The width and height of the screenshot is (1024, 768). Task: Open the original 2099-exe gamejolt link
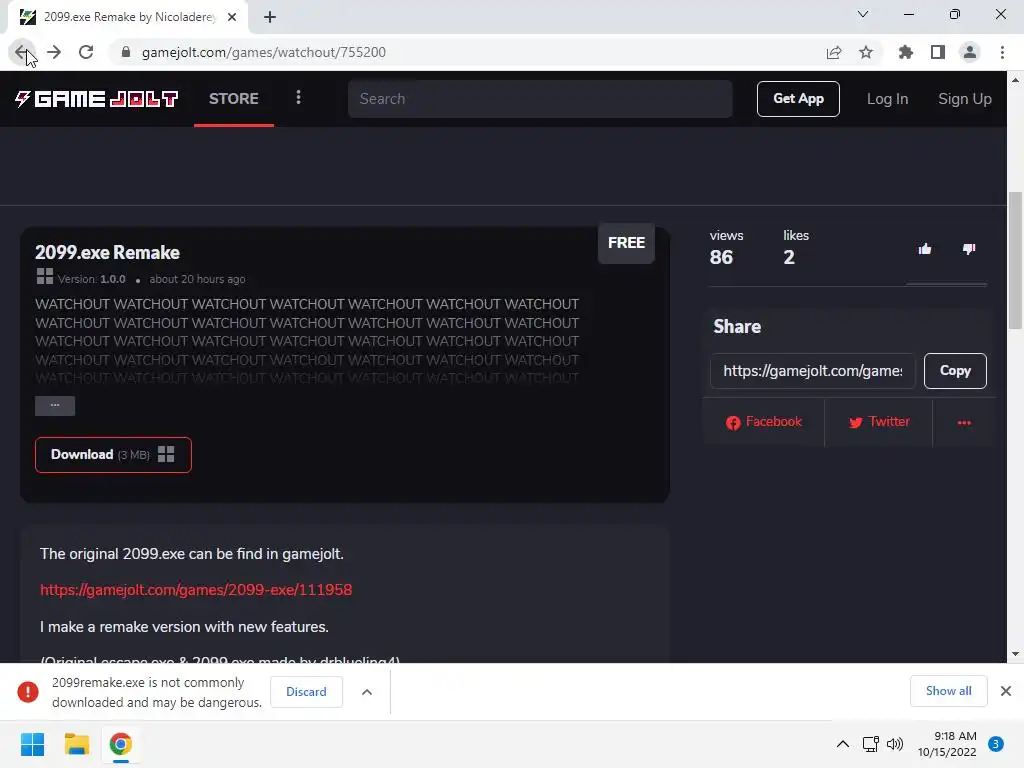(196, 590)
